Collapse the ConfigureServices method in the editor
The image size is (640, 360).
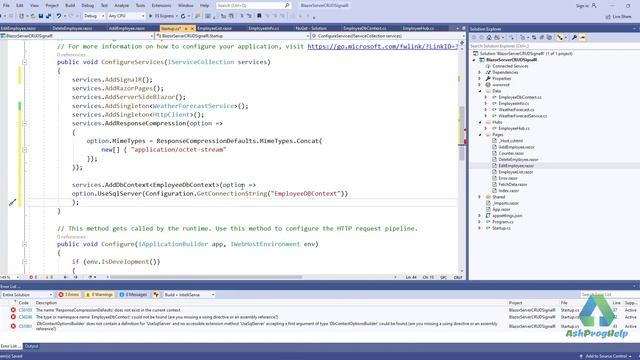(x=24, y=62)
